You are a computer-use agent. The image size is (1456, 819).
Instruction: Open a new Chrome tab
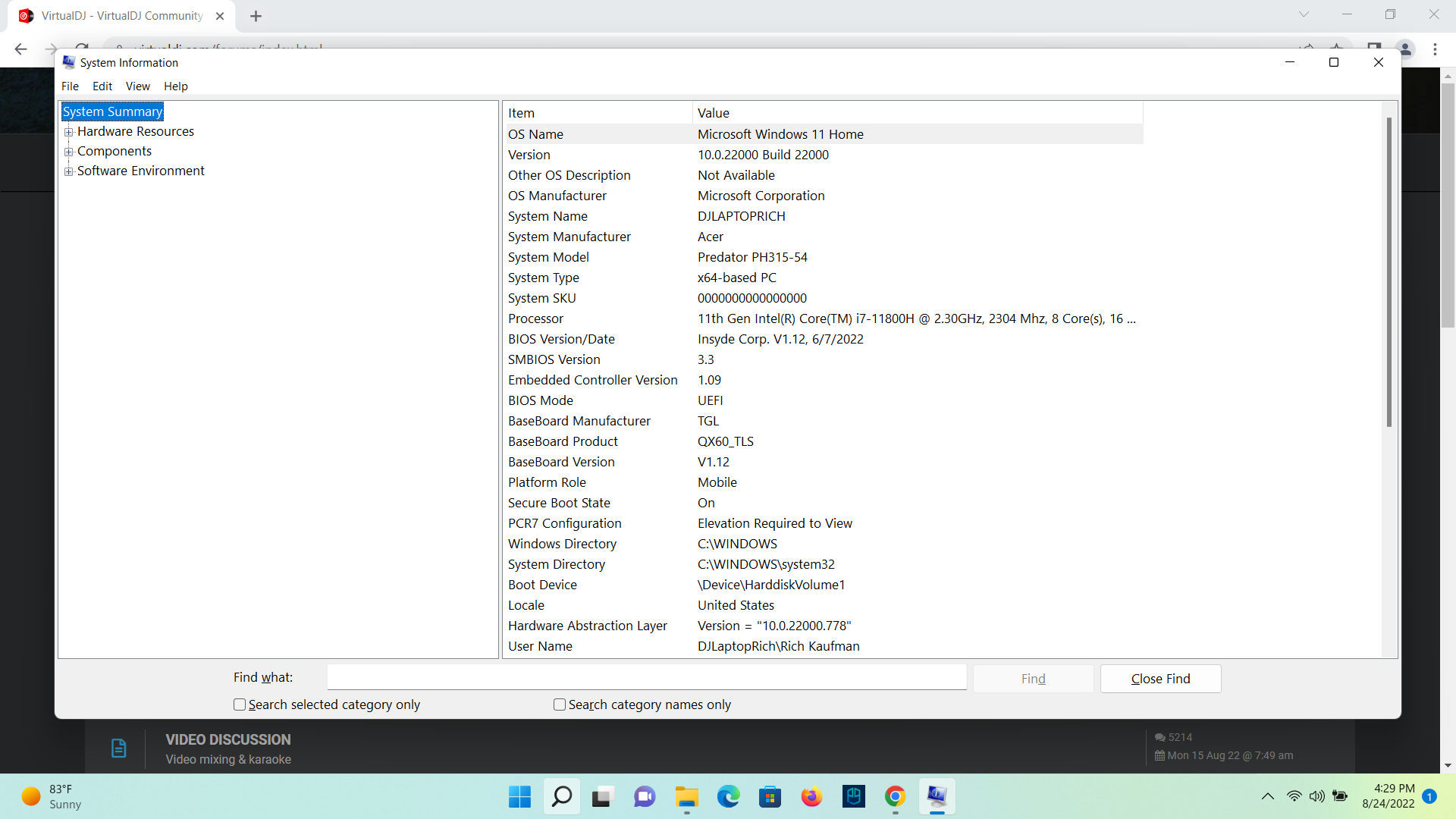(256, 16)
